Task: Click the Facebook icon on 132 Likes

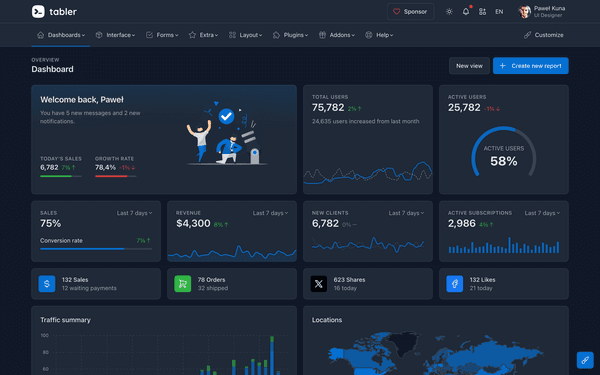Action: pos(455,284)
